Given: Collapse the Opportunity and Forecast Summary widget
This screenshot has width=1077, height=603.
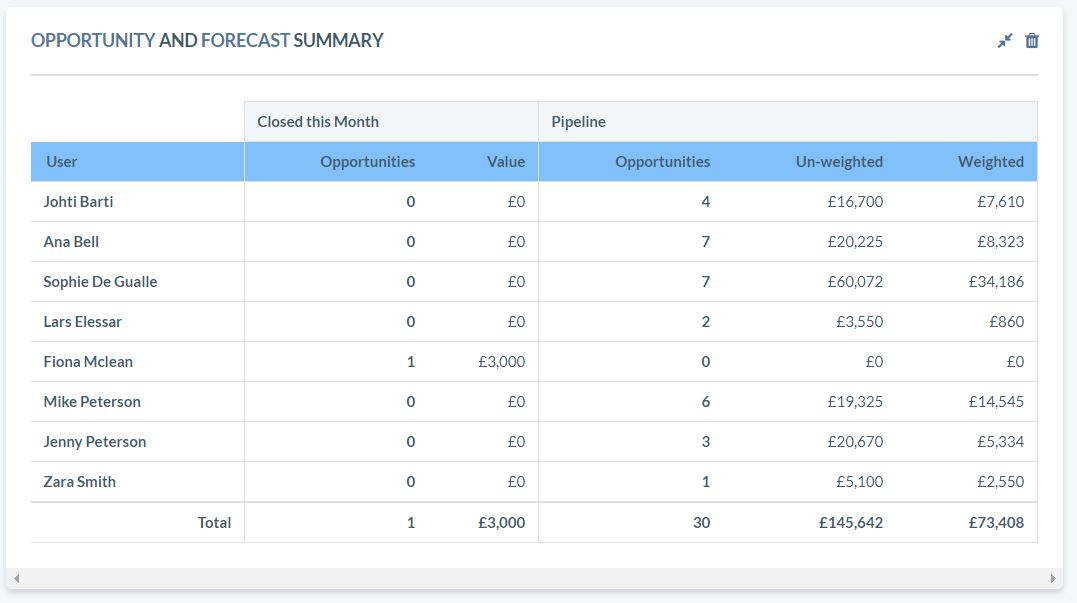Looking at the screenshot, I should 1004,41.
